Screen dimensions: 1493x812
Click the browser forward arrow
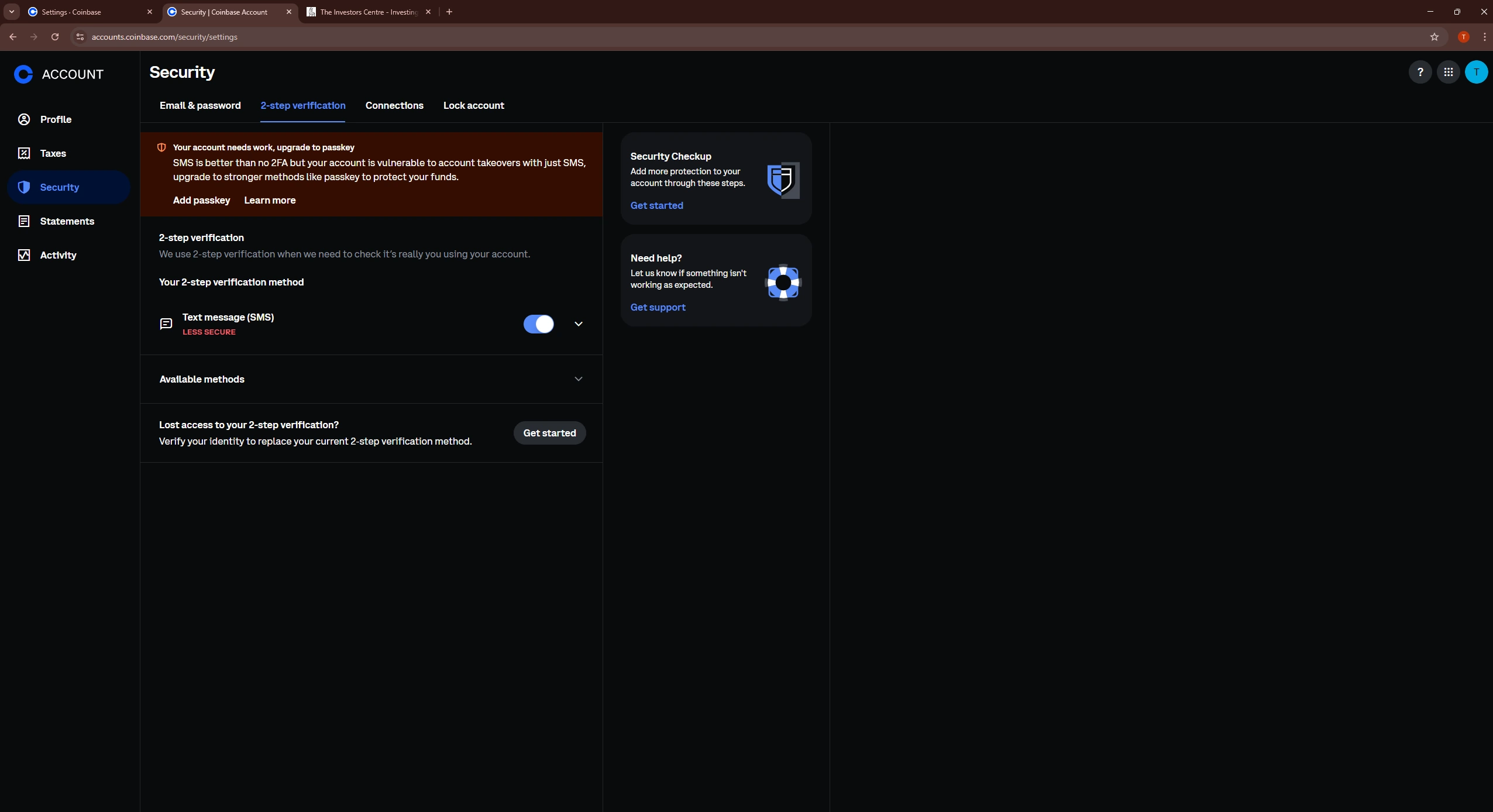point(34,37)
